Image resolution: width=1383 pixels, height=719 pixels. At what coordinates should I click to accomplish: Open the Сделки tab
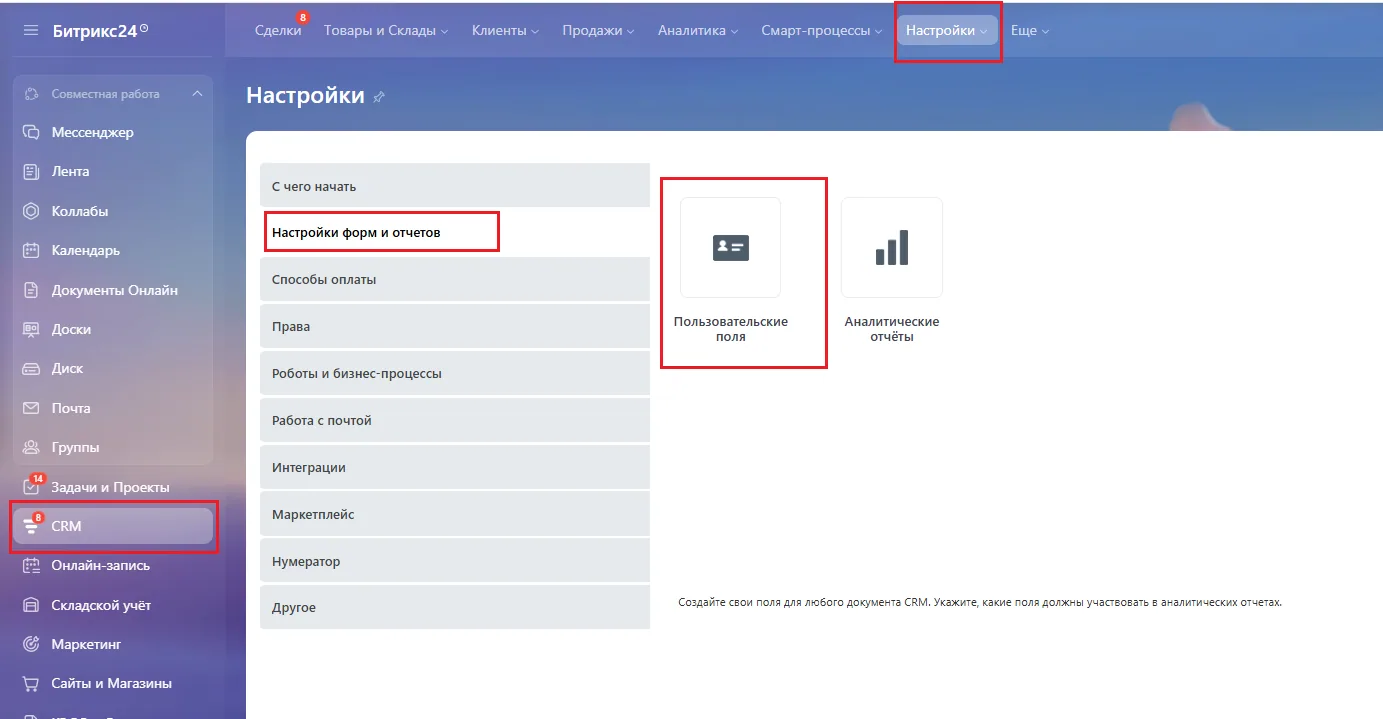[x=278, y=30]
